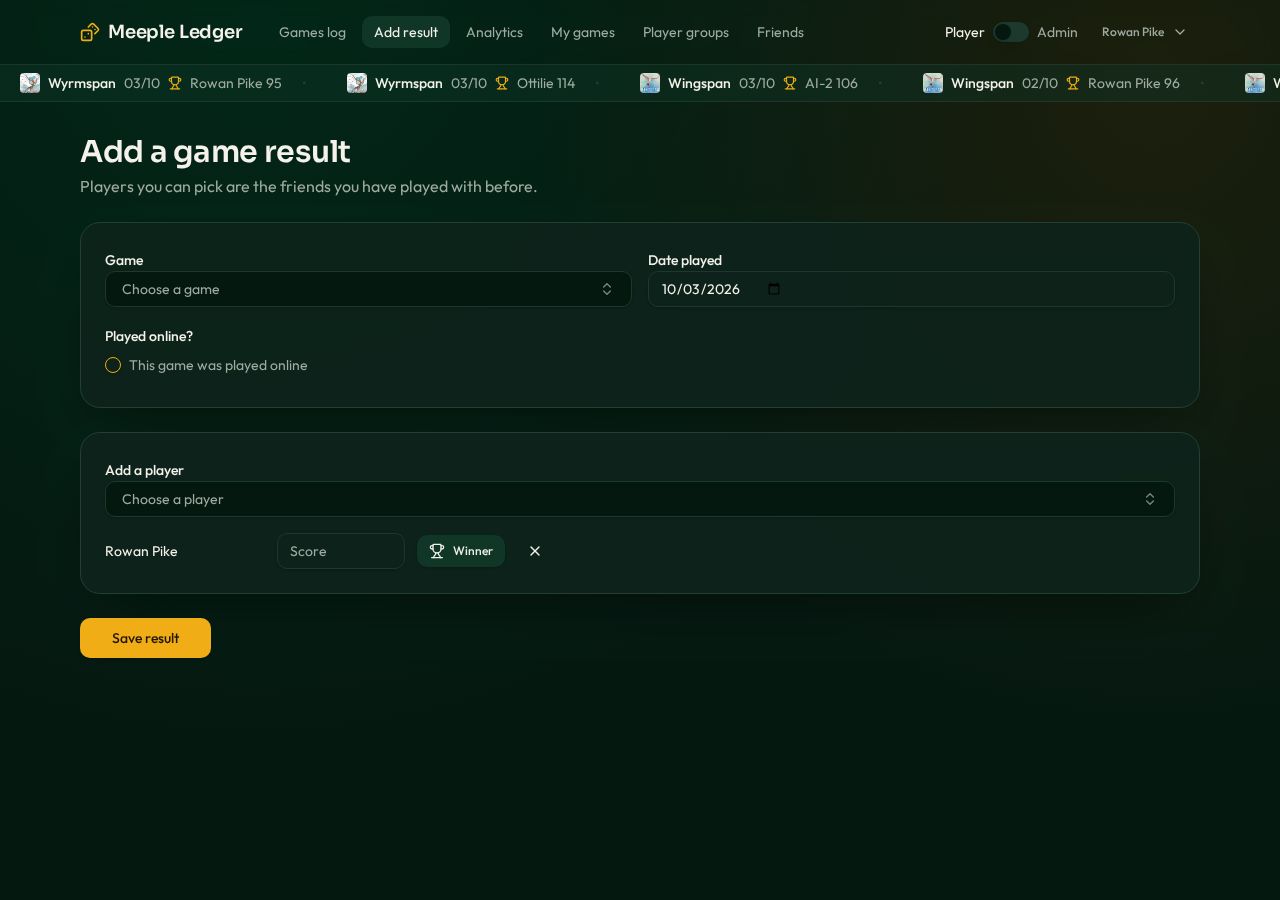Select the Add result nav item
1280x900 pixels.
pos(406,32)
